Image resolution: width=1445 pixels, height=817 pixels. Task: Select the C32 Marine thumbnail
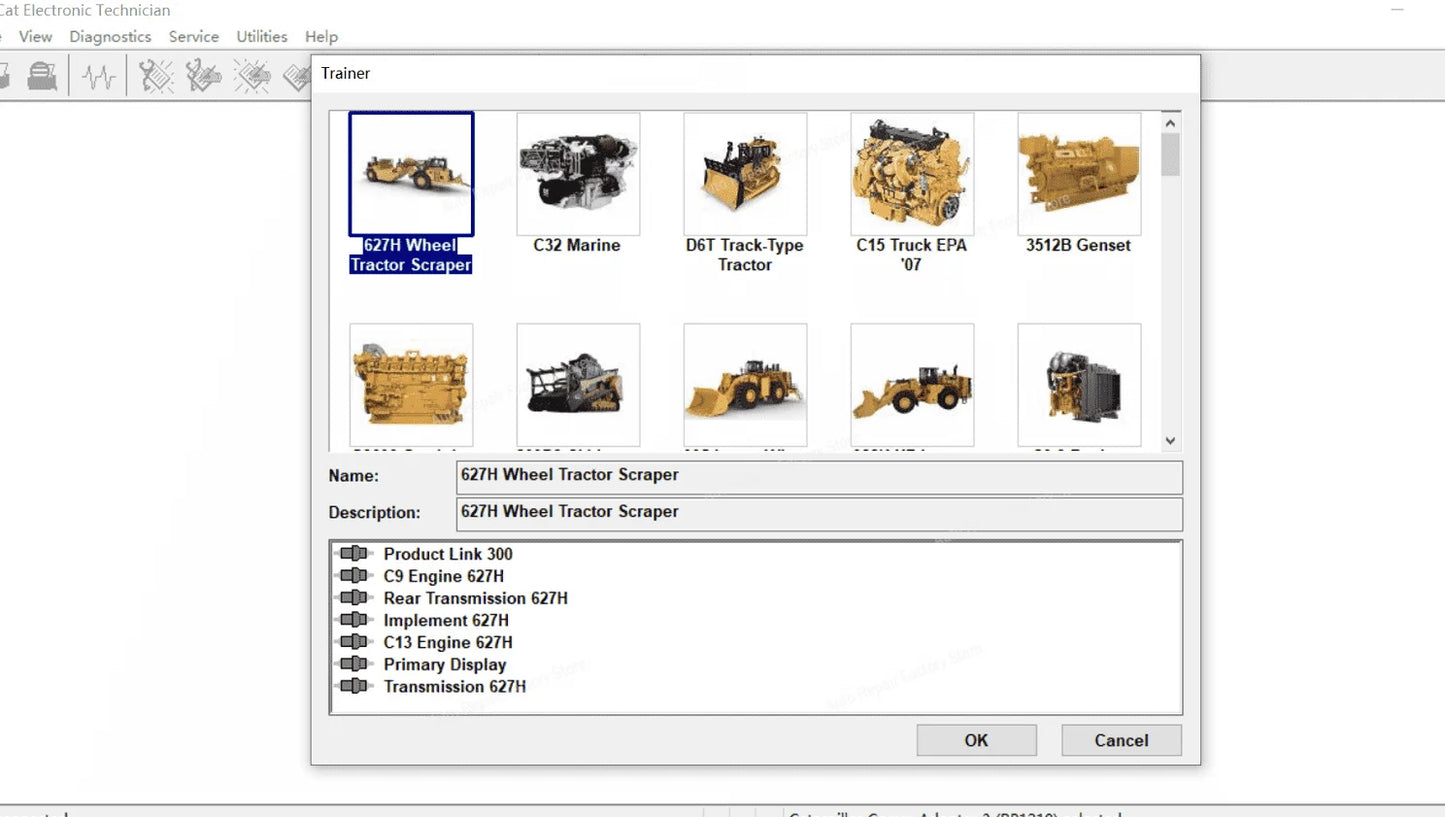point(578,174)
